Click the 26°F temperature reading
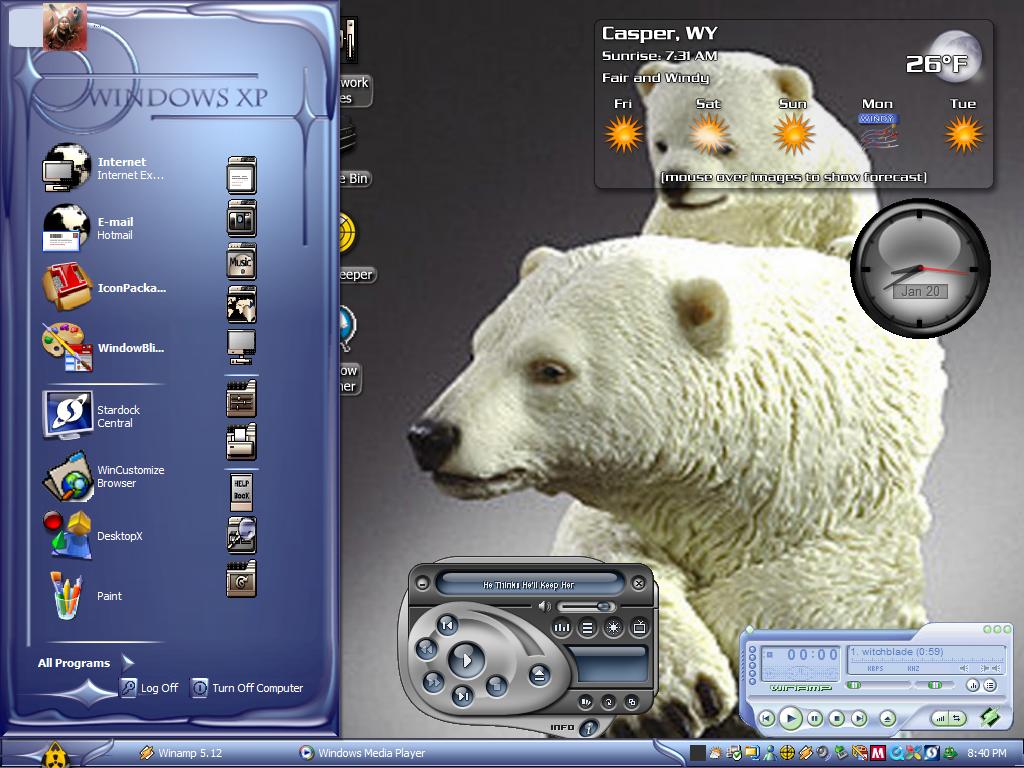 pos(936,63)
